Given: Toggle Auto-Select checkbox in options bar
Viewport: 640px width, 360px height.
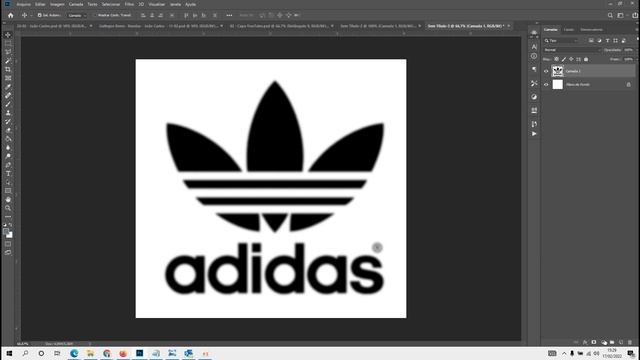Looking at the screenshot, I should [40, 15].
